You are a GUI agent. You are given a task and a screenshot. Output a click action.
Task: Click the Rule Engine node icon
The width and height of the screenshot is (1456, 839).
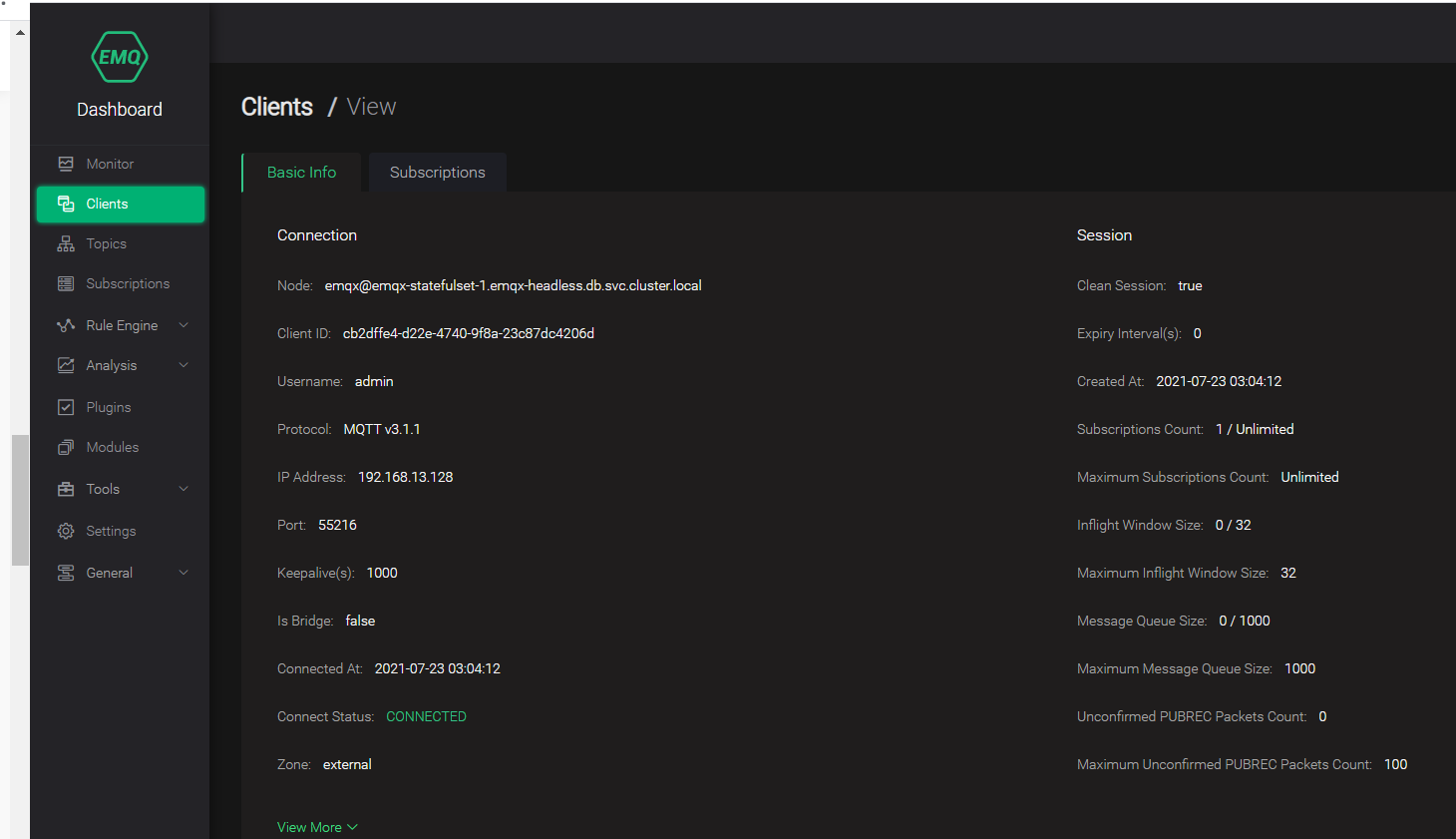(x=66, y=325)
